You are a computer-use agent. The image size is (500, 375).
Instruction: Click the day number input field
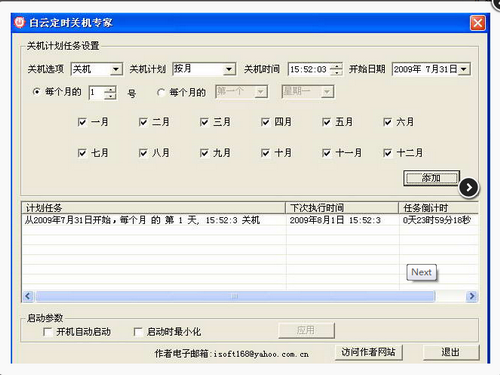pyautogui.click(x=96, y=93)
